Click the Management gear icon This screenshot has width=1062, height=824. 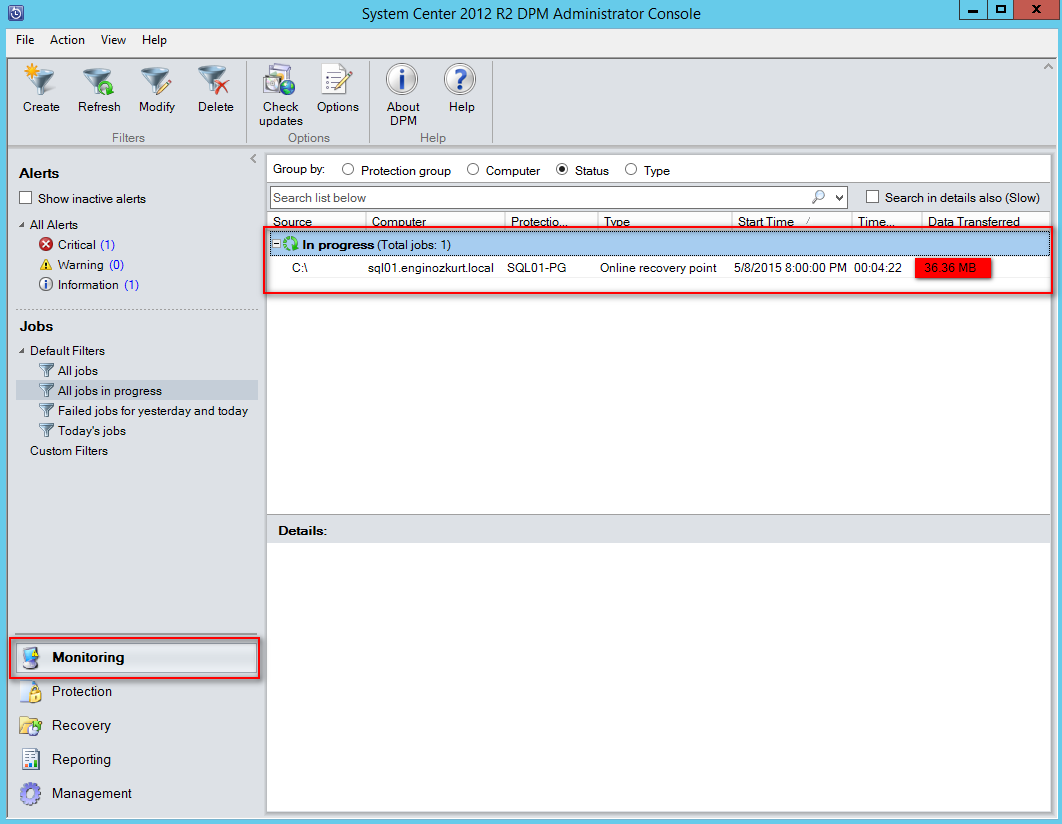click(31, 794)
